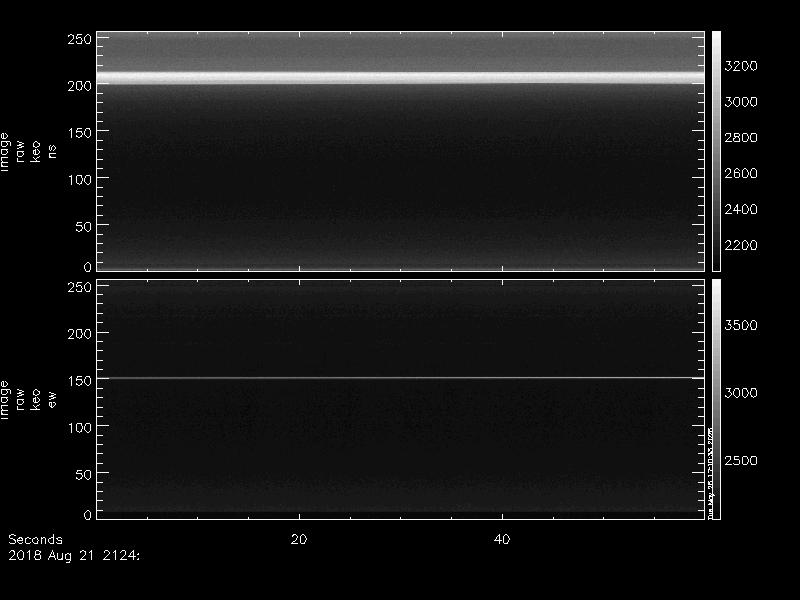
Task: Click the '200' tick label of the ns plot
Action: pos(80,86)
